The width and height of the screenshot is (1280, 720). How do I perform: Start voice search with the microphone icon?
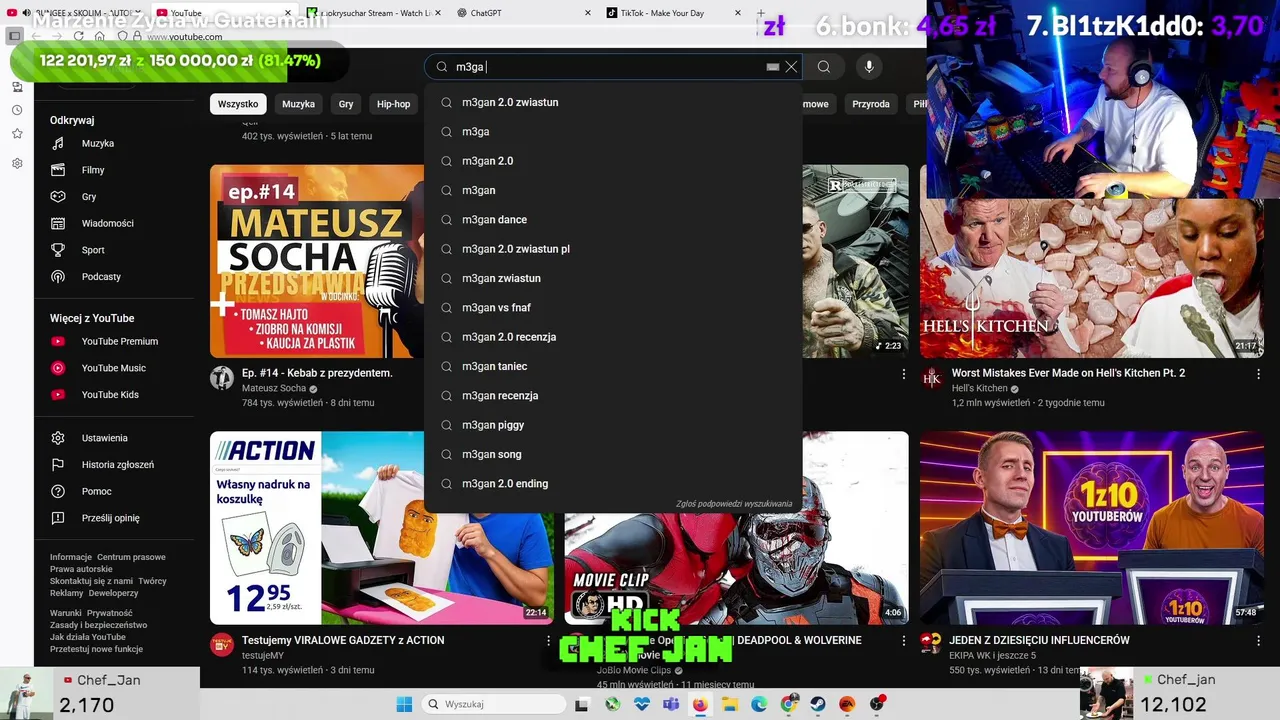(869, 67)
